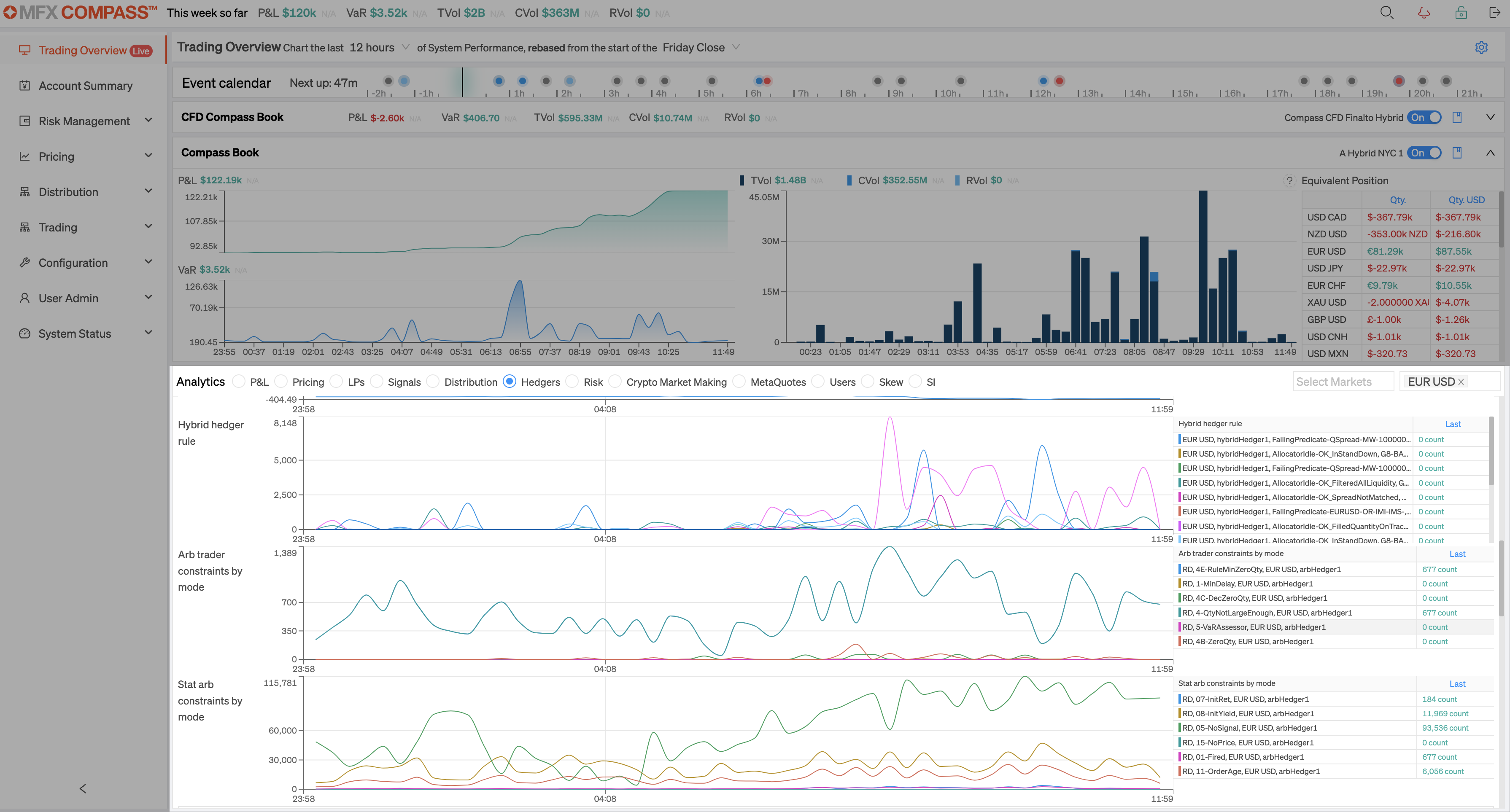Click the logout icon at top right
The width and height of the screenshot is (1510, 812).
point(1495,13)
